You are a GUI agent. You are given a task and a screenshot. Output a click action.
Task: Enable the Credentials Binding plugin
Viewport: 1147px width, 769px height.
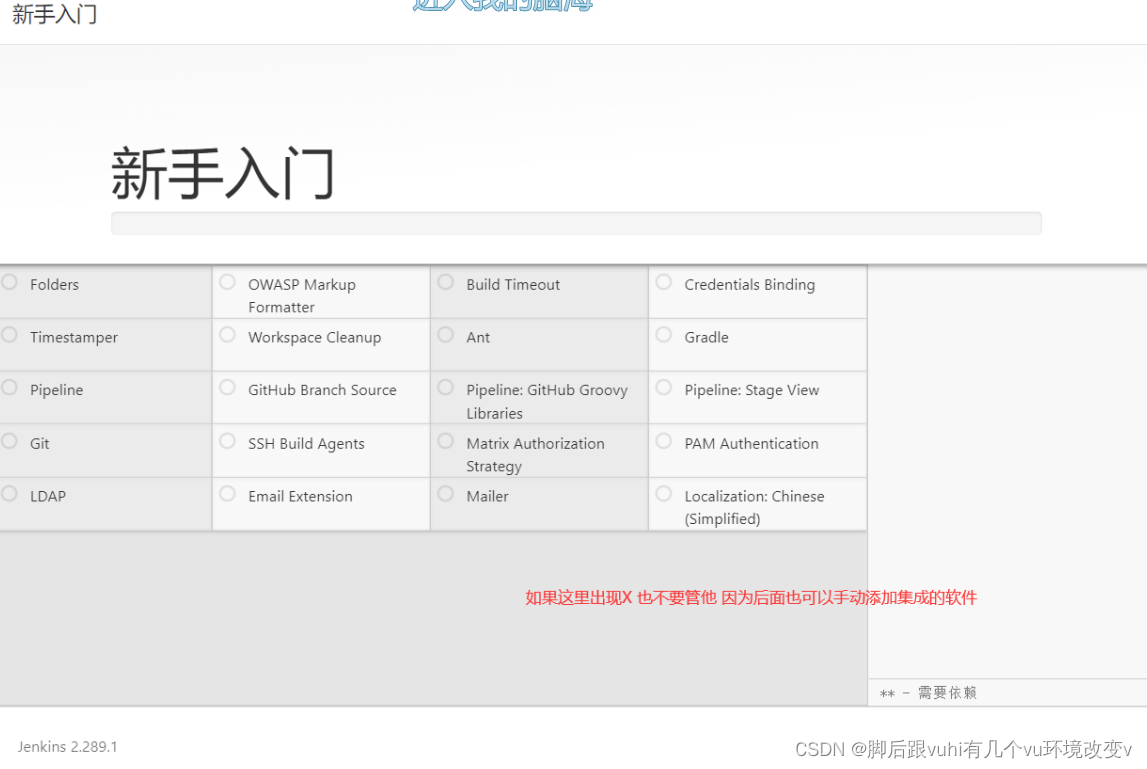[x=663, y=283]
